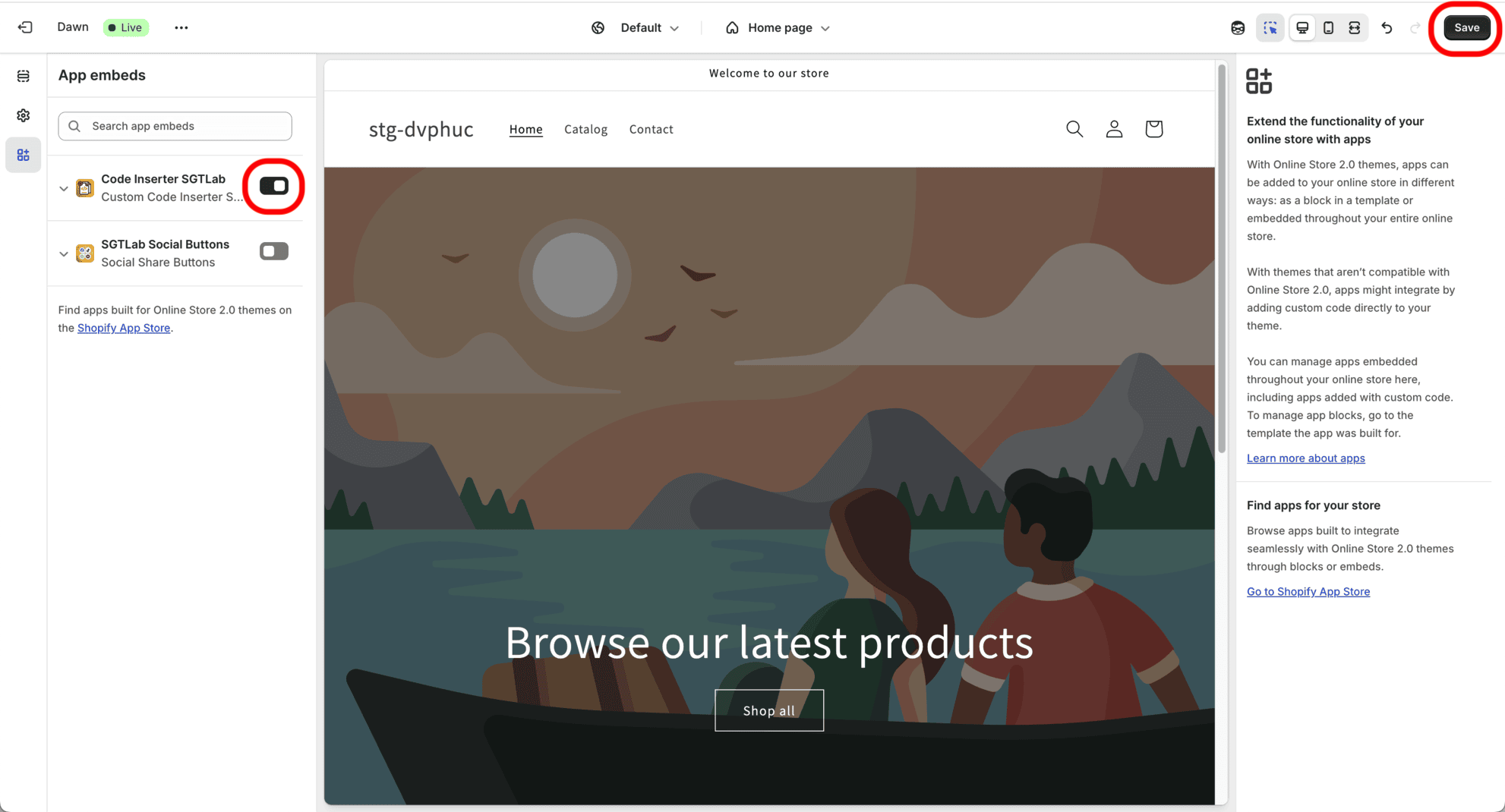Screen dimensions: 1505x812
Task: Click Contact in store navigation
Action: [x=651, y=129]
